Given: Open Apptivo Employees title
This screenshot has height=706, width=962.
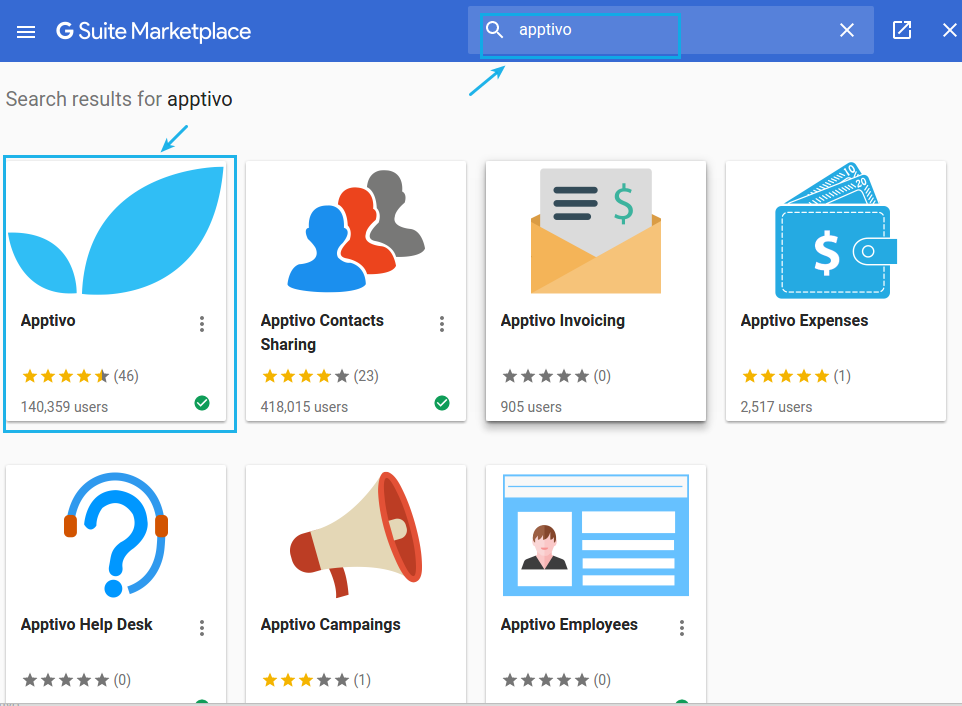Looking at the screenshot, I should point(569,624).
